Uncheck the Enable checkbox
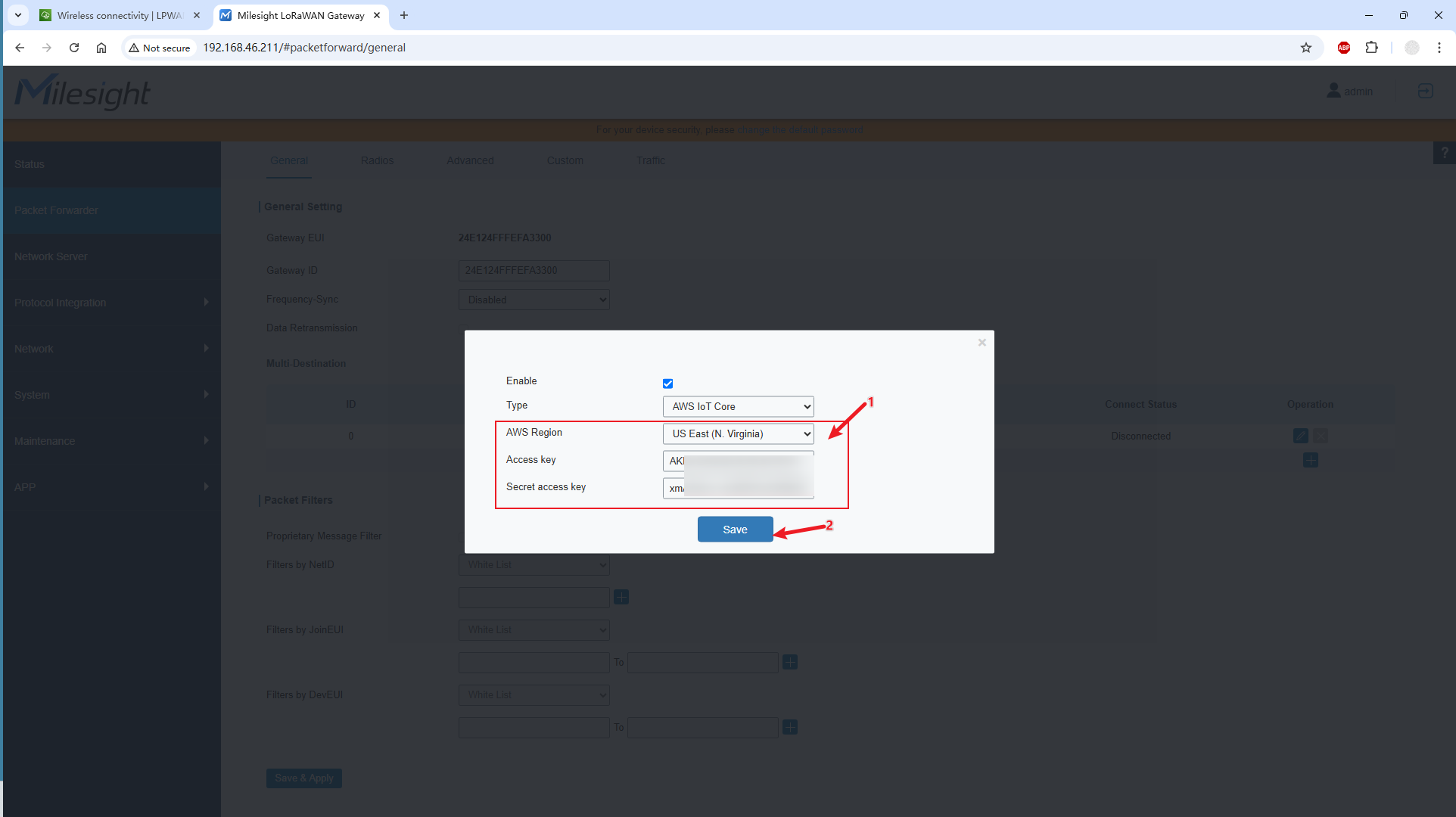1456x817 pixels. [667, 384]
